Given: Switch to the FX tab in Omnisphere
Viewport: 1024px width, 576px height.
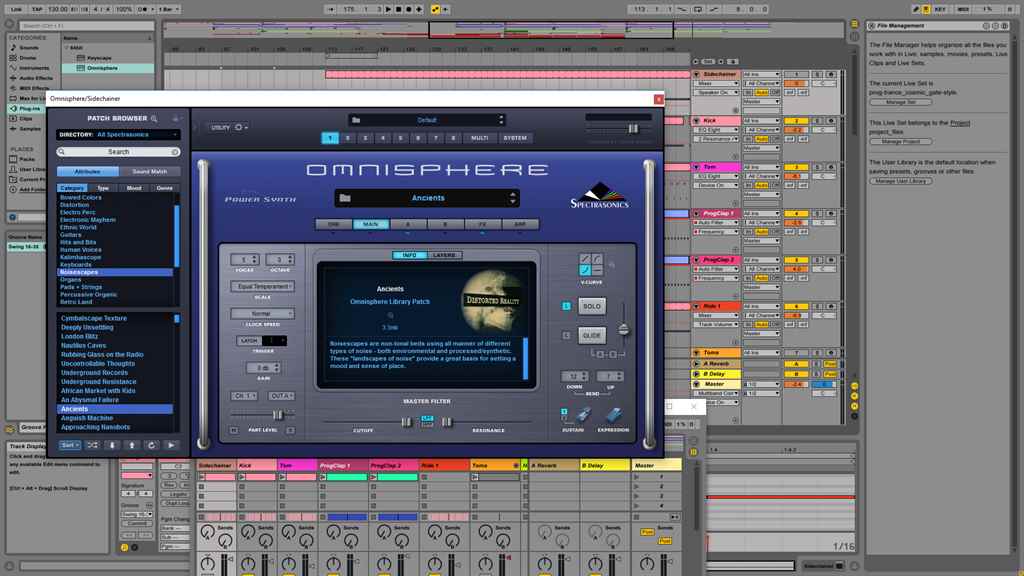Looking at the screenshot, I should (x=483, y=225).
